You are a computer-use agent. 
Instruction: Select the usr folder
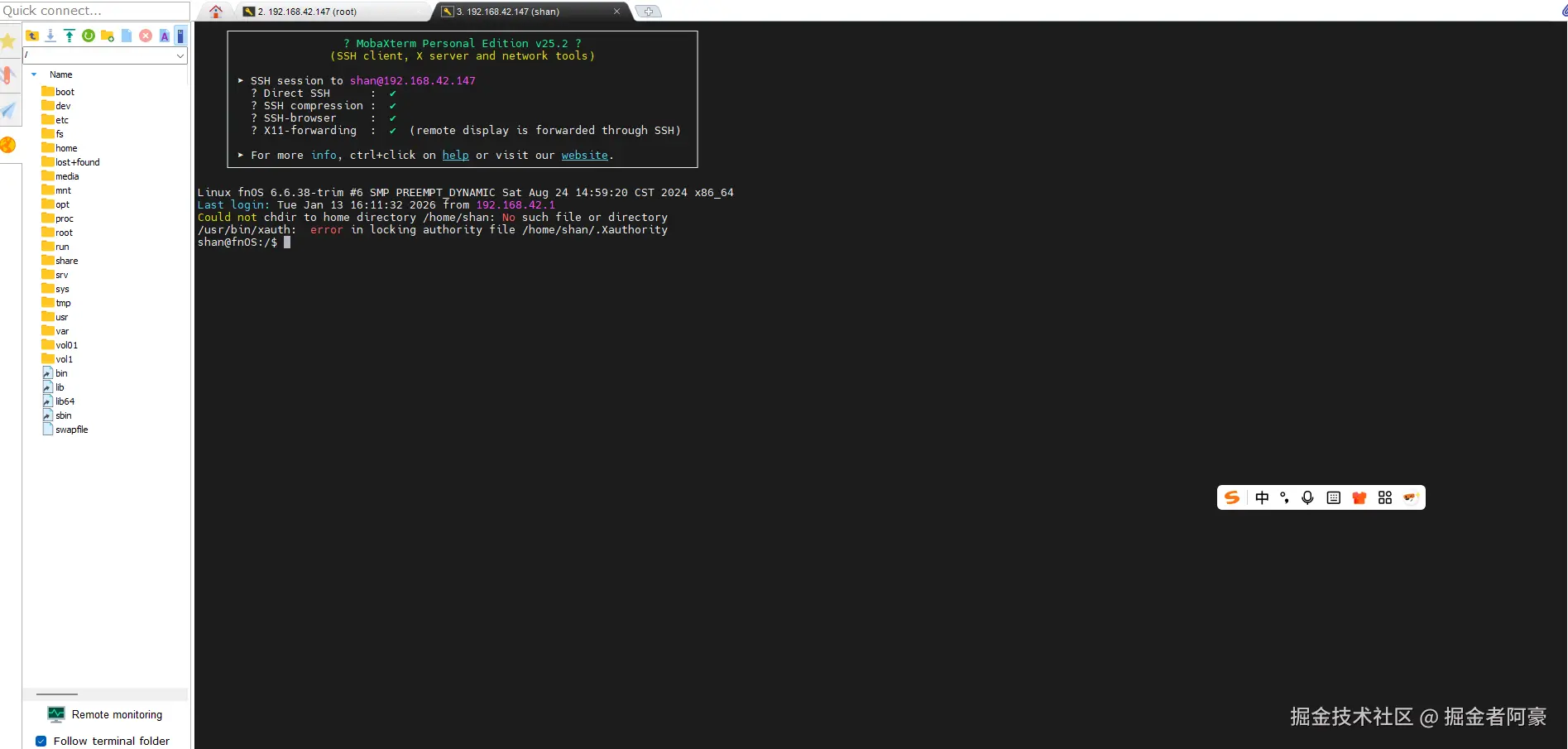tap(55, 317)
